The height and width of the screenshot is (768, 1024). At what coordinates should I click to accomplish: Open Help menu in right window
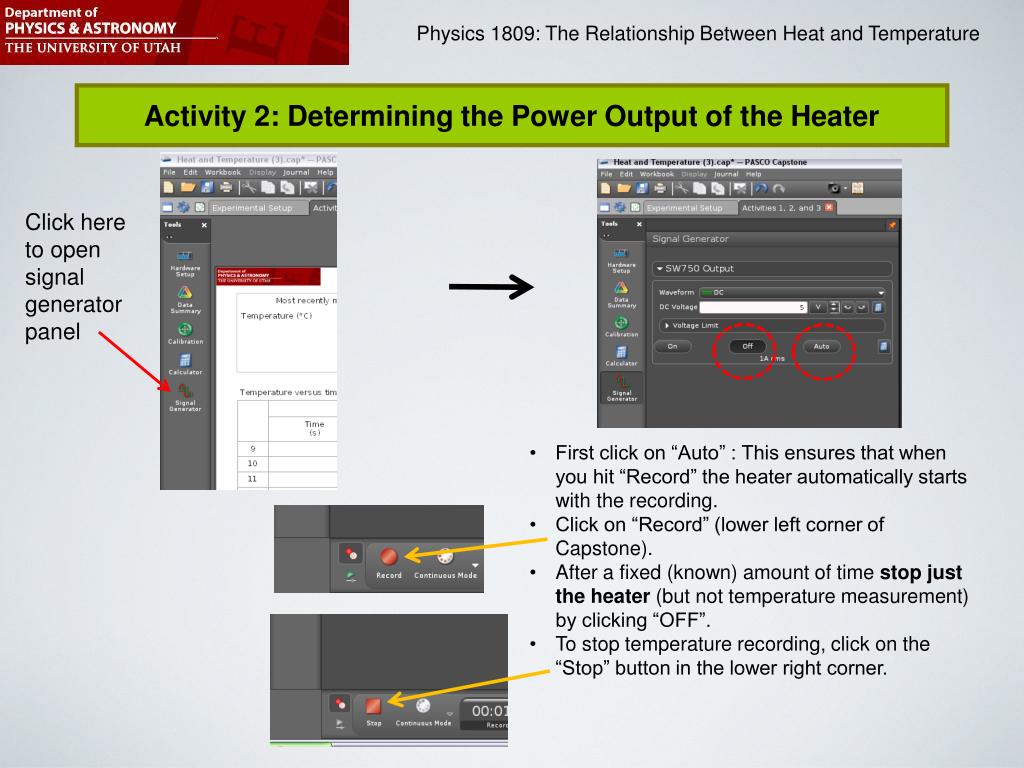tap(754, 174)
